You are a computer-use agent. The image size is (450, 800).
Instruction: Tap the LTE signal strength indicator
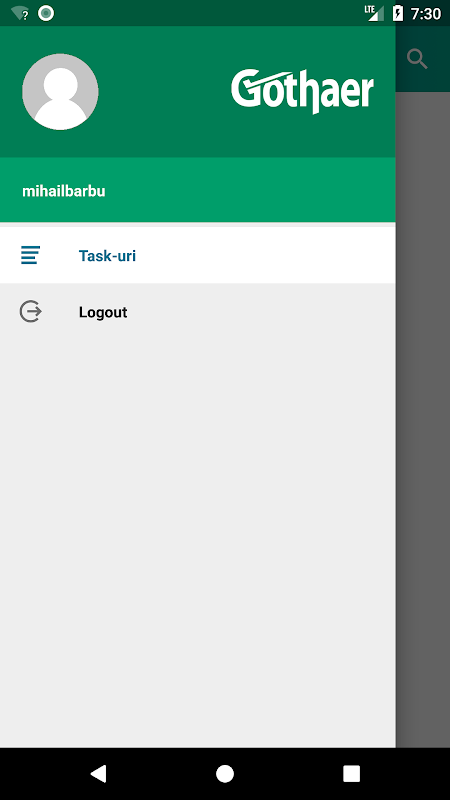point(374,13)
